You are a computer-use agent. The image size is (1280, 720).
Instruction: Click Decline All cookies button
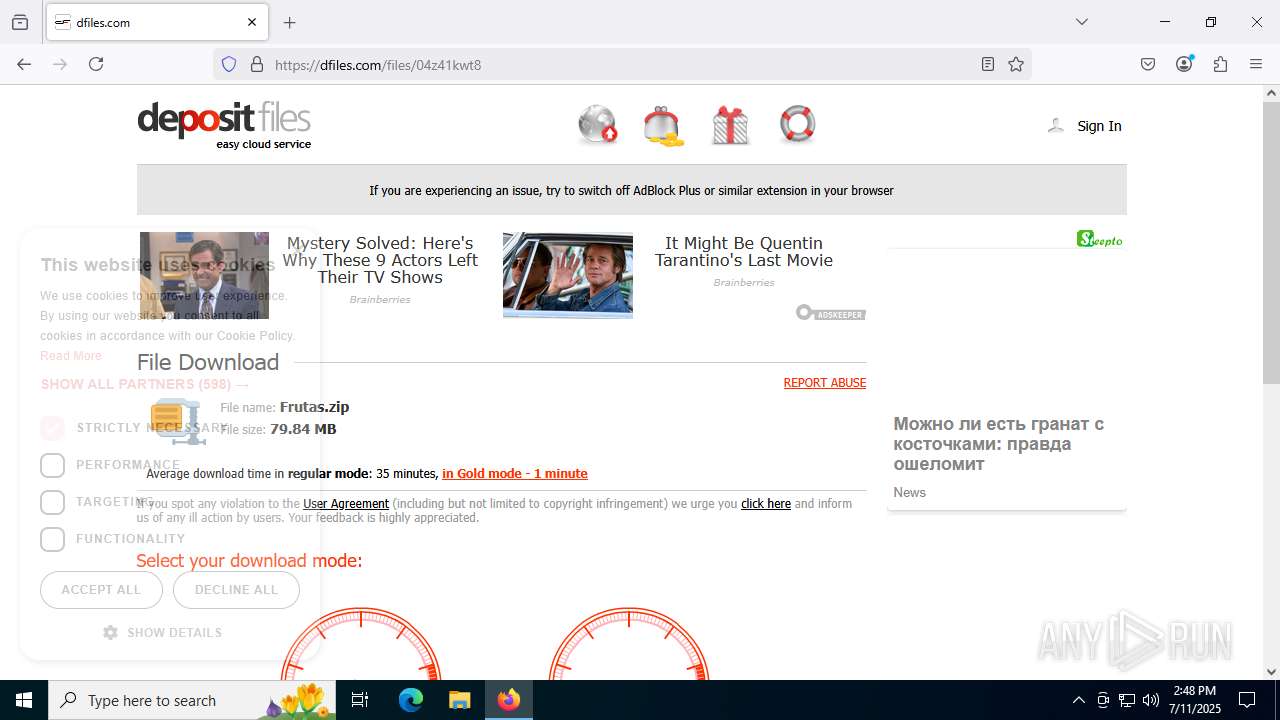click(236, 589)
